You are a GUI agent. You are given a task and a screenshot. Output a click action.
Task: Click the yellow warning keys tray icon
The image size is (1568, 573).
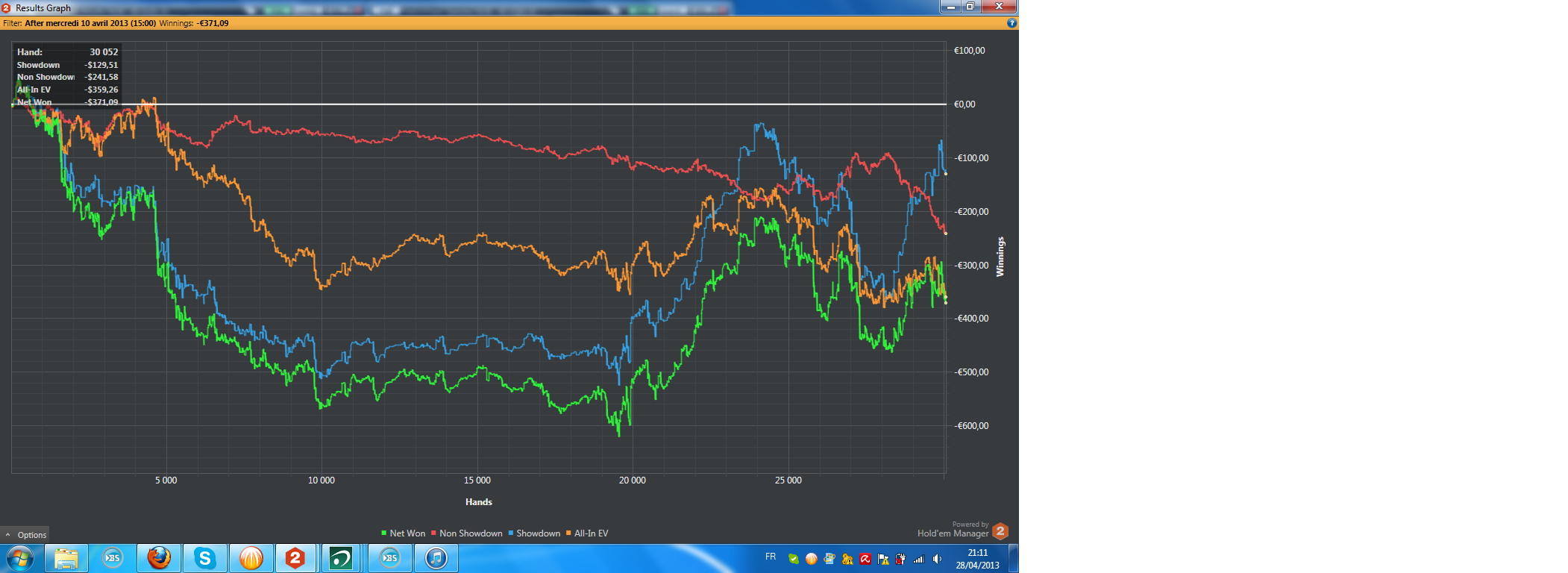pyautogui.click(x=847, y=559)
